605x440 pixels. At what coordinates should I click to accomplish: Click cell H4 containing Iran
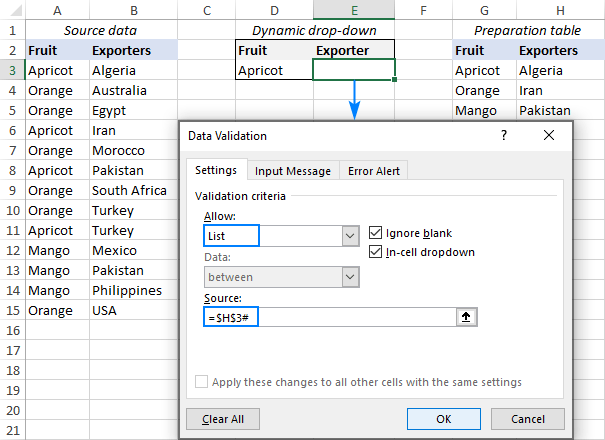(560, 90)
